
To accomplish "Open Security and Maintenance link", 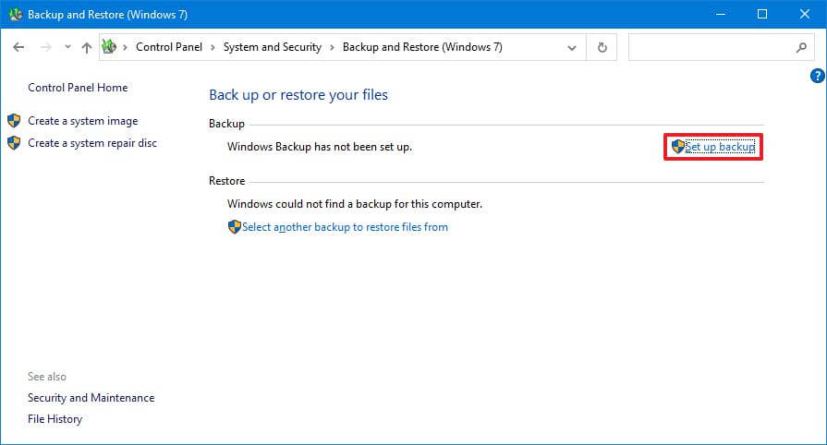I will coord(91,398).
